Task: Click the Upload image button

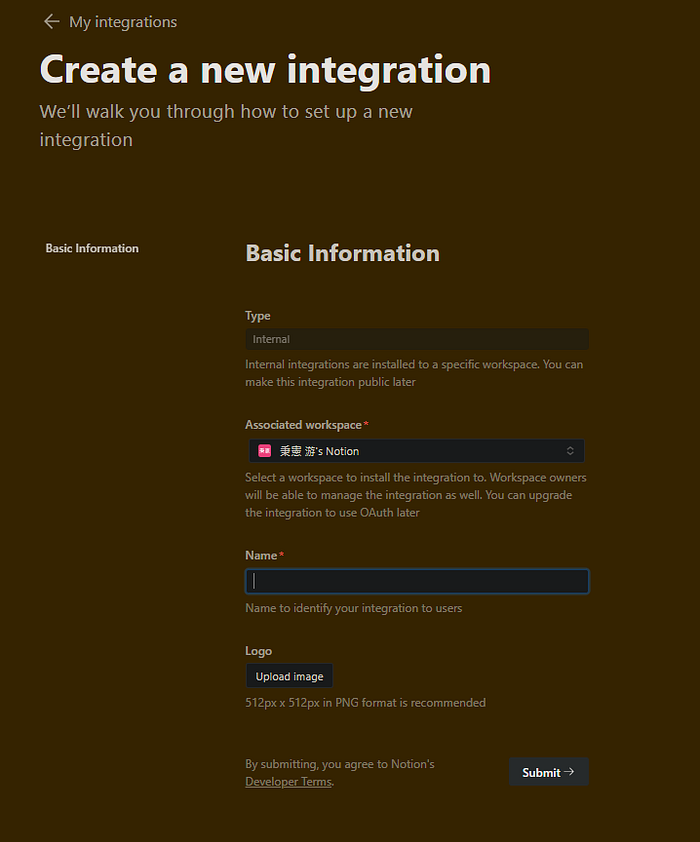Action: (x=289, y=675)
